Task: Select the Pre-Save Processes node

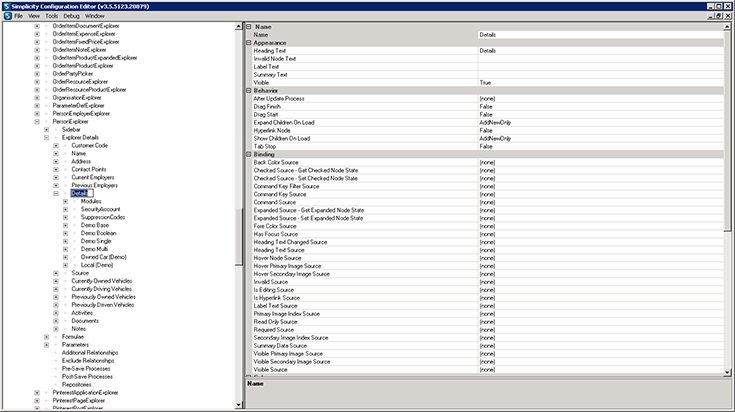Action: pyautogui.click(x=87, y=368)
